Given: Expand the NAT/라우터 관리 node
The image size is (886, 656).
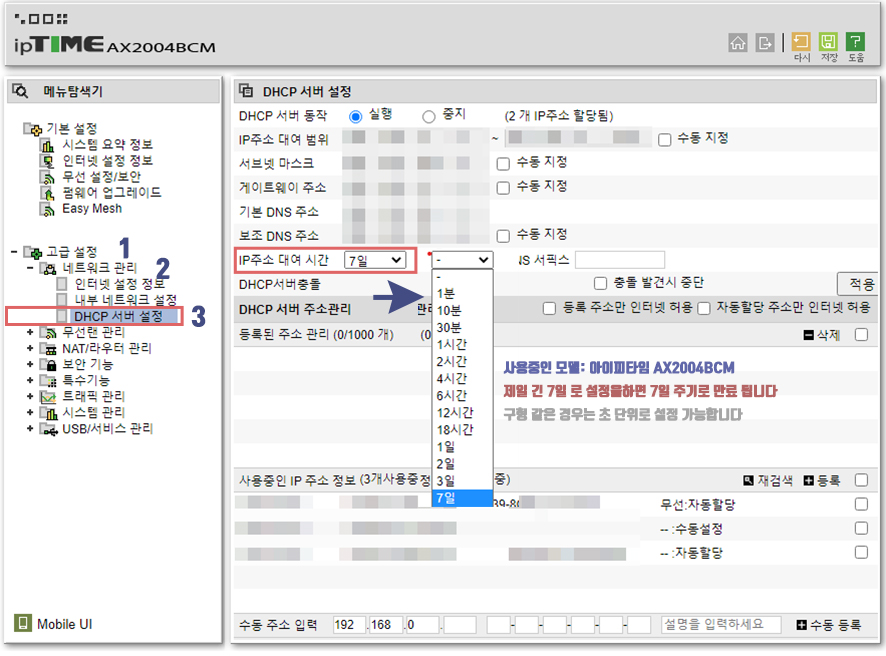Looking at the screenshot, I should tap(30, 348).
